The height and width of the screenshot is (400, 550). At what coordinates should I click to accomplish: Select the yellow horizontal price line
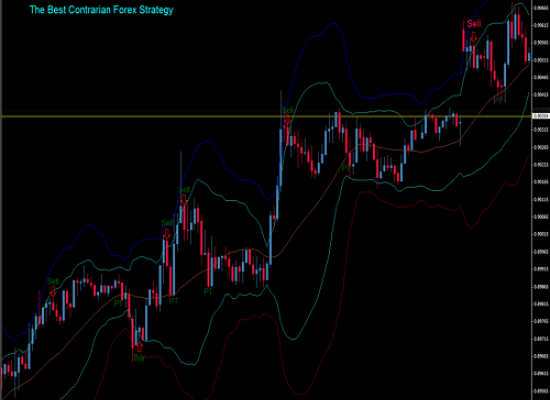click(x=267, y=116)
